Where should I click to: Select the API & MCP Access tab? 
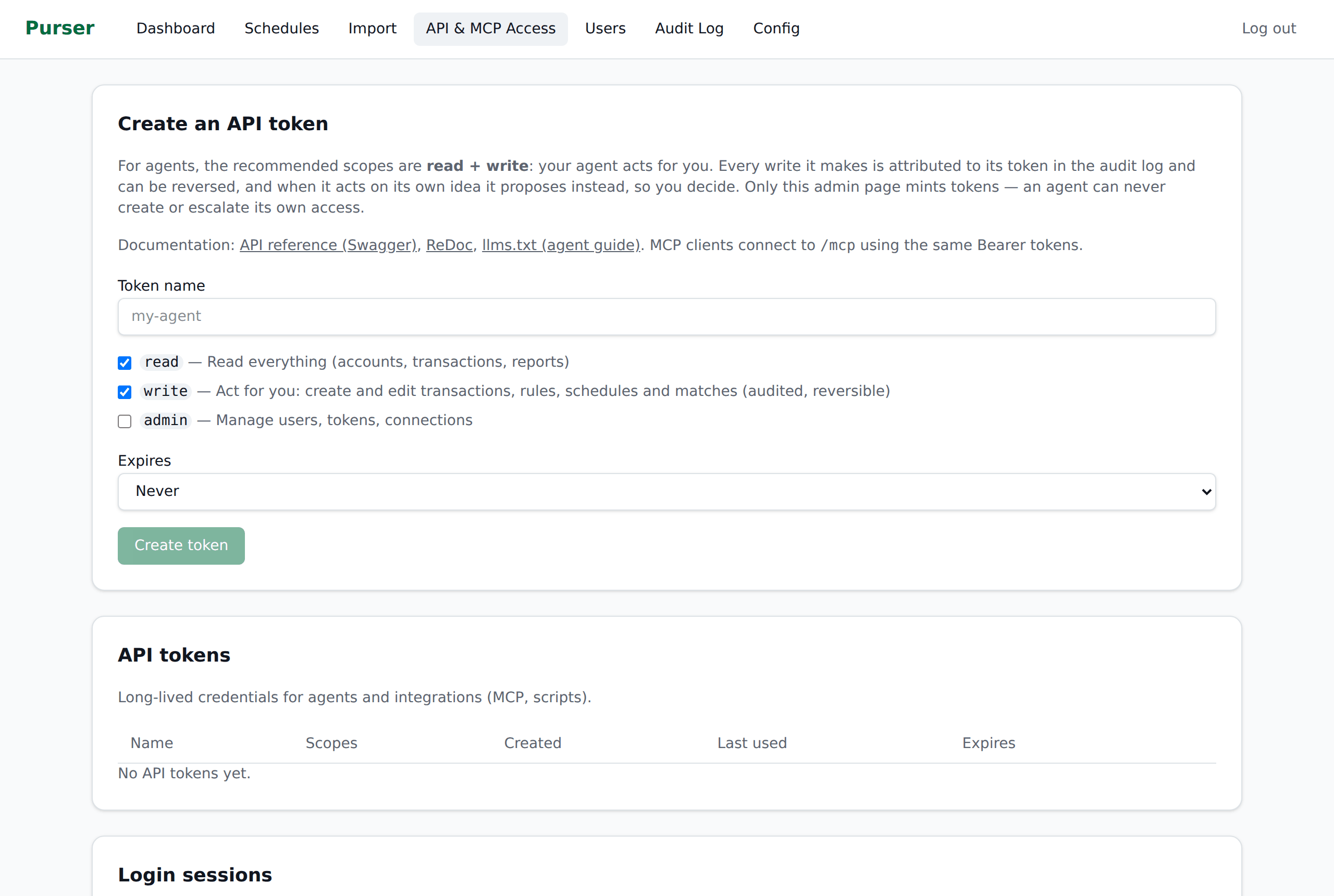point(490,29)
